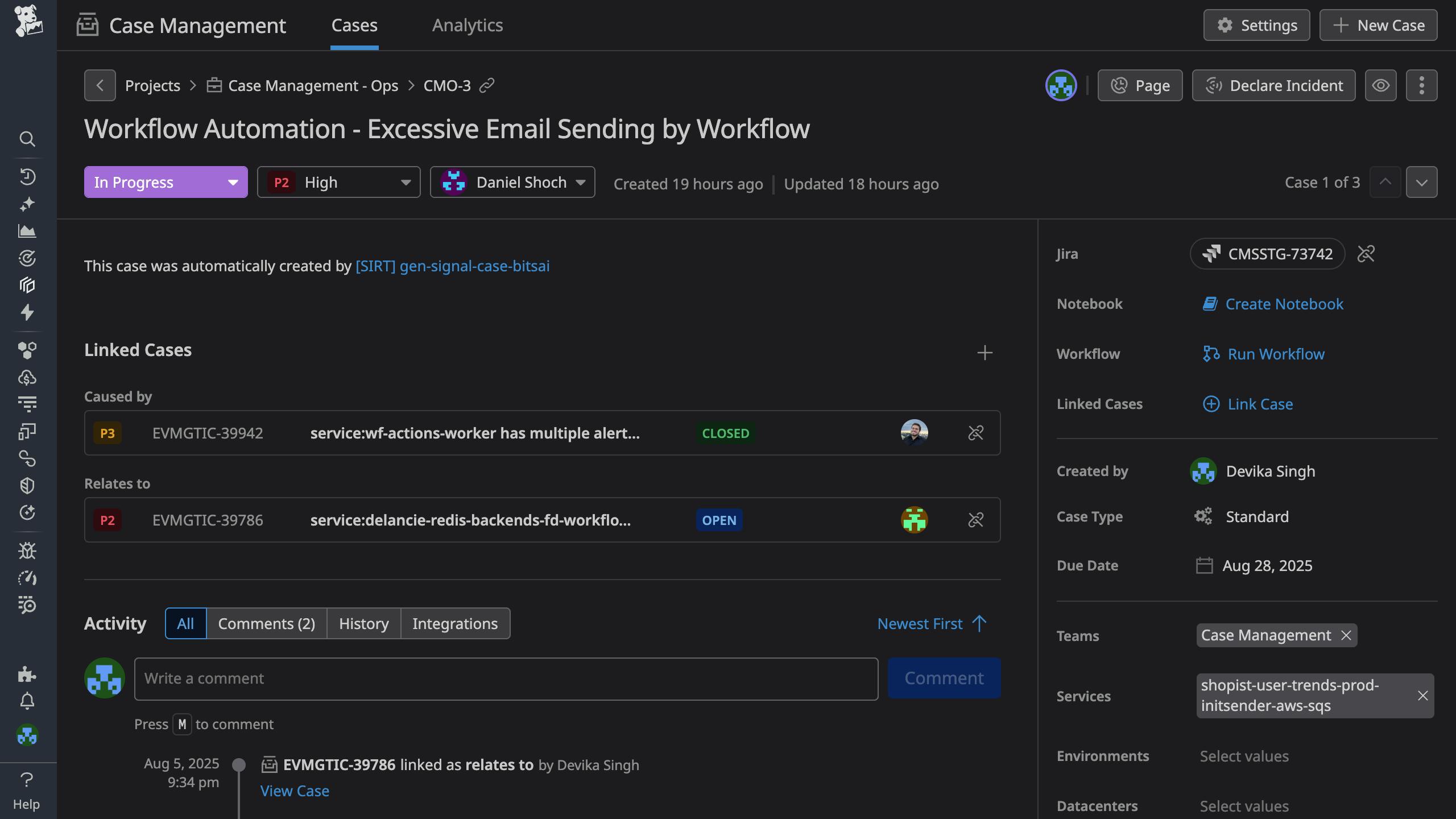Open the recent history clock icon in sidebar
This screenshot has width=1456, height=819.
[x=27, y=177]
